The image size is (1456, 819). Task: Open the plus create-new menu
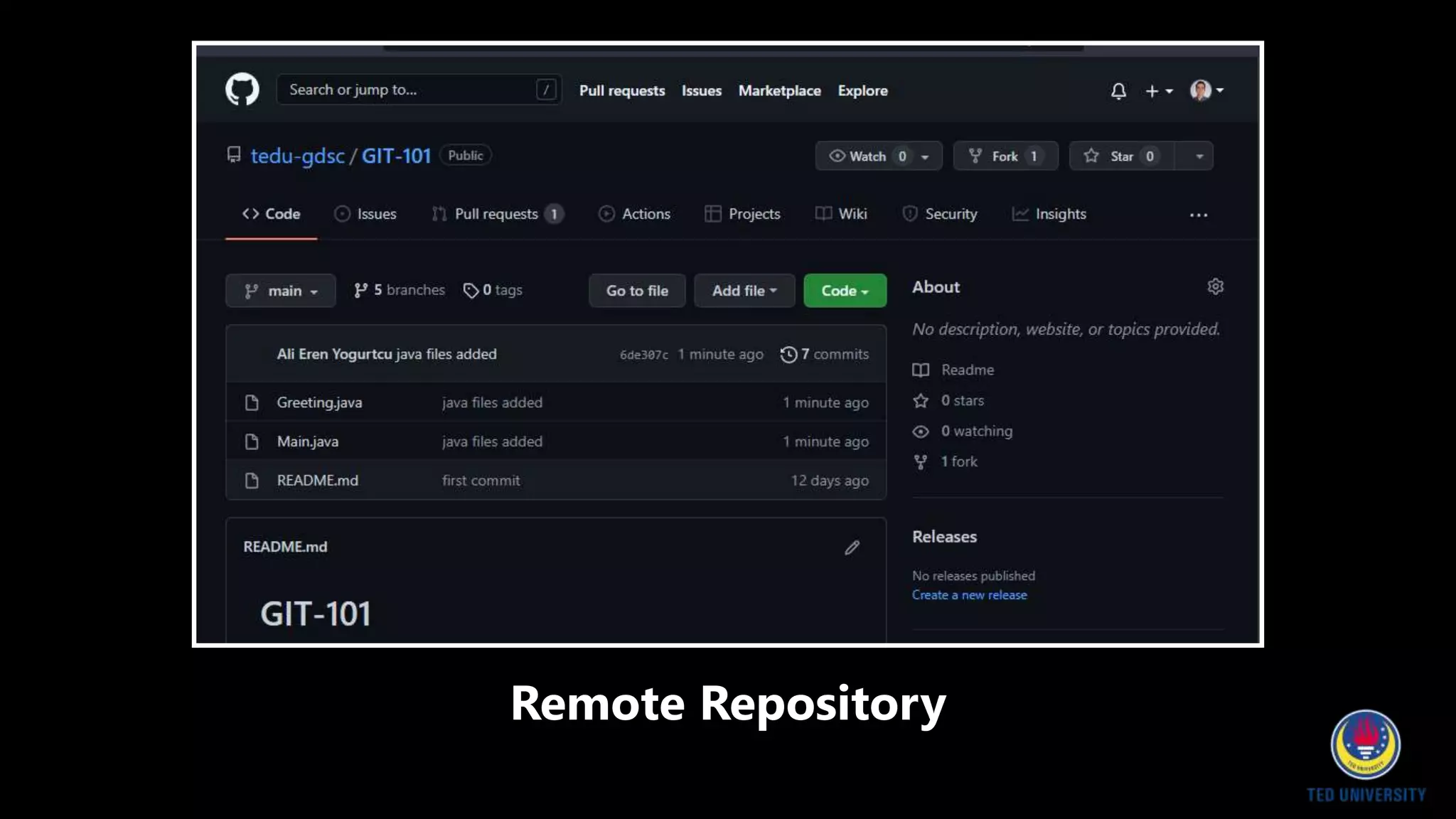pos(1159,91)
